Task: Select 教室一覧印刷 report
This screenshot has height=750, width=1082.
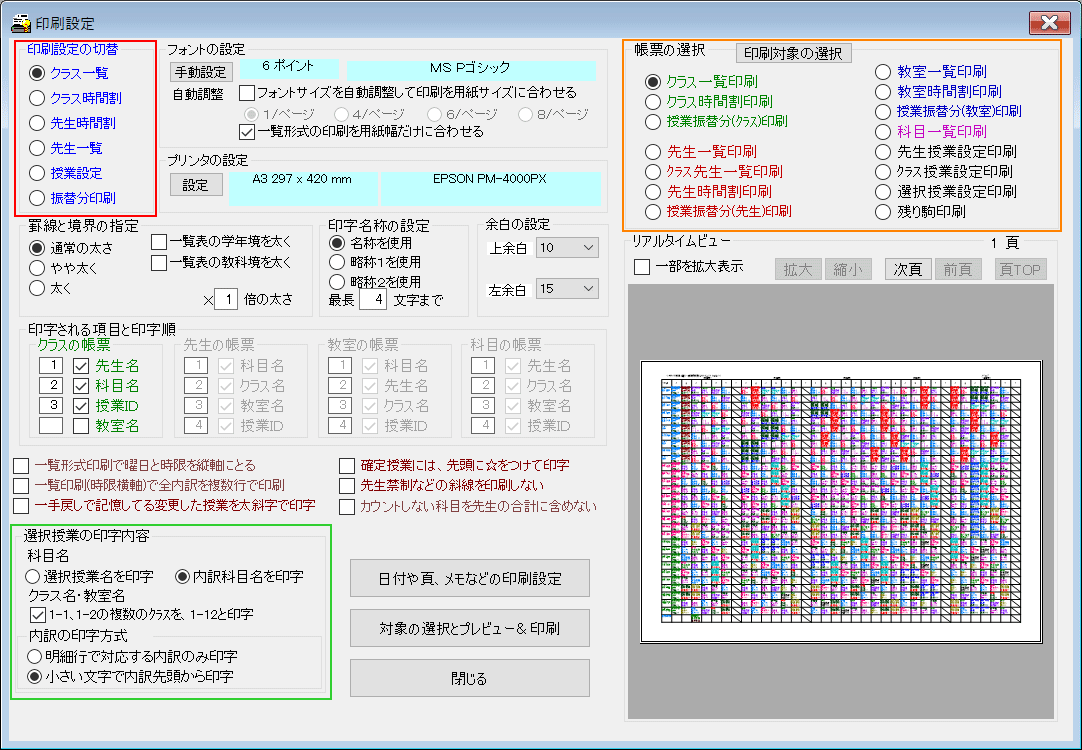Action: pyautogui.click(x=883, y=72)
